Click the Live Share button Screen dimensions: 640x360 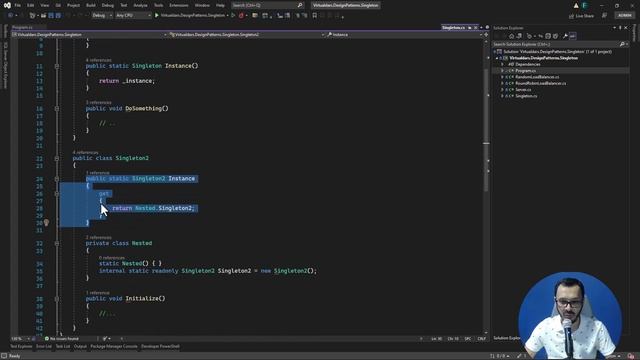pos(582,16)
